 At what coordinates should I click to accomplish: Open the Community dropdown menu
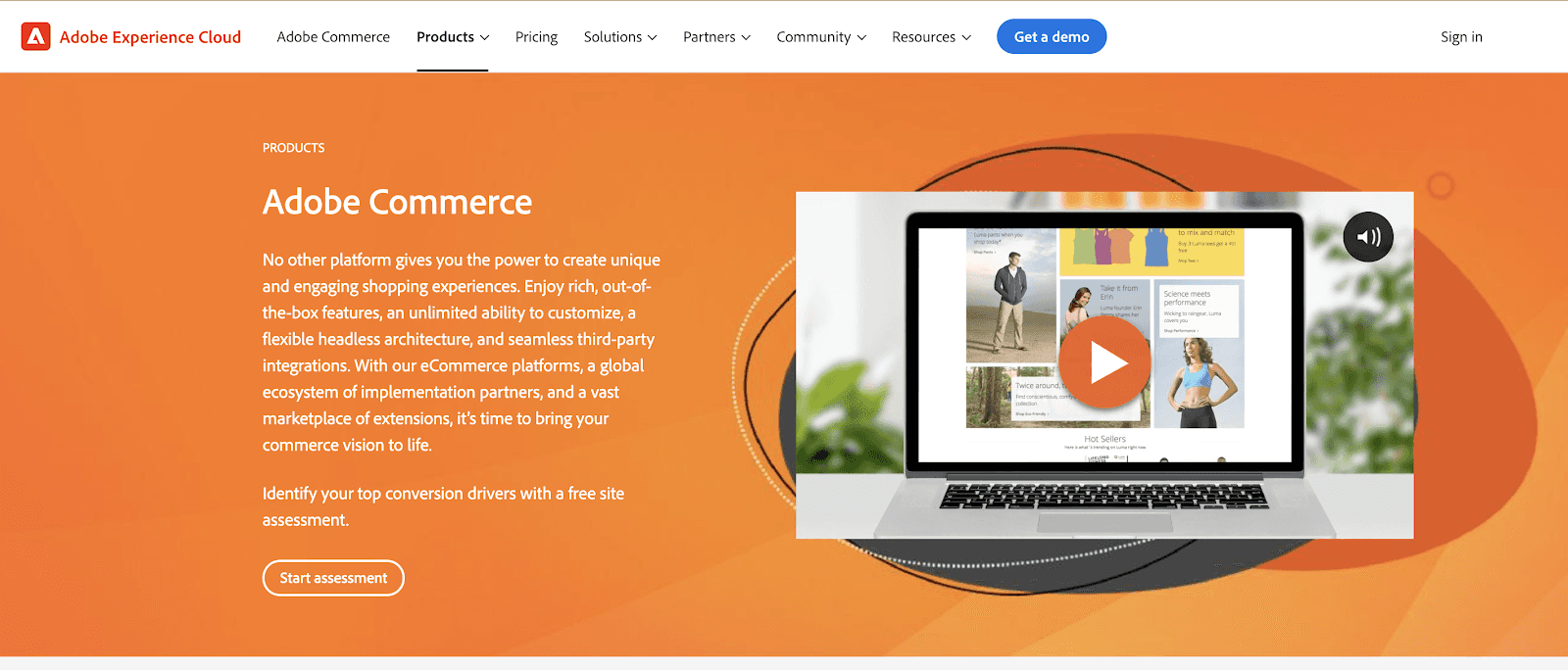point(821,37)
